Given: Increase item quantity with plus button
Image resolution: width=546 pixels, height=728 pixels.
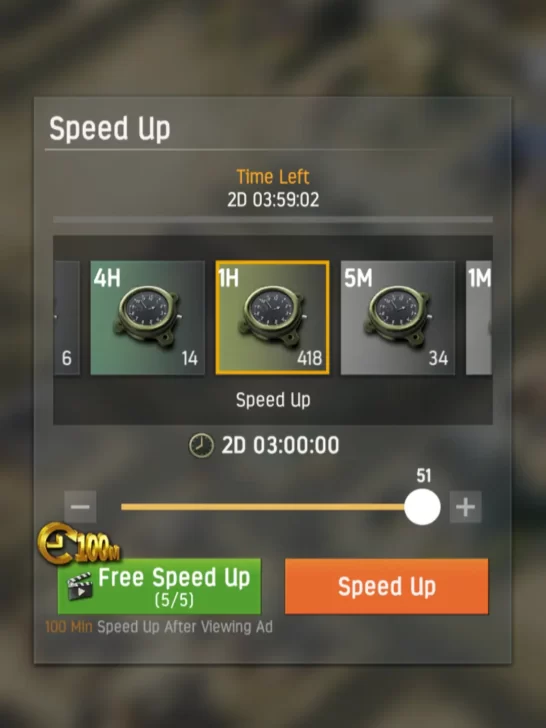Looking at the screenshot, I should 465,507.
